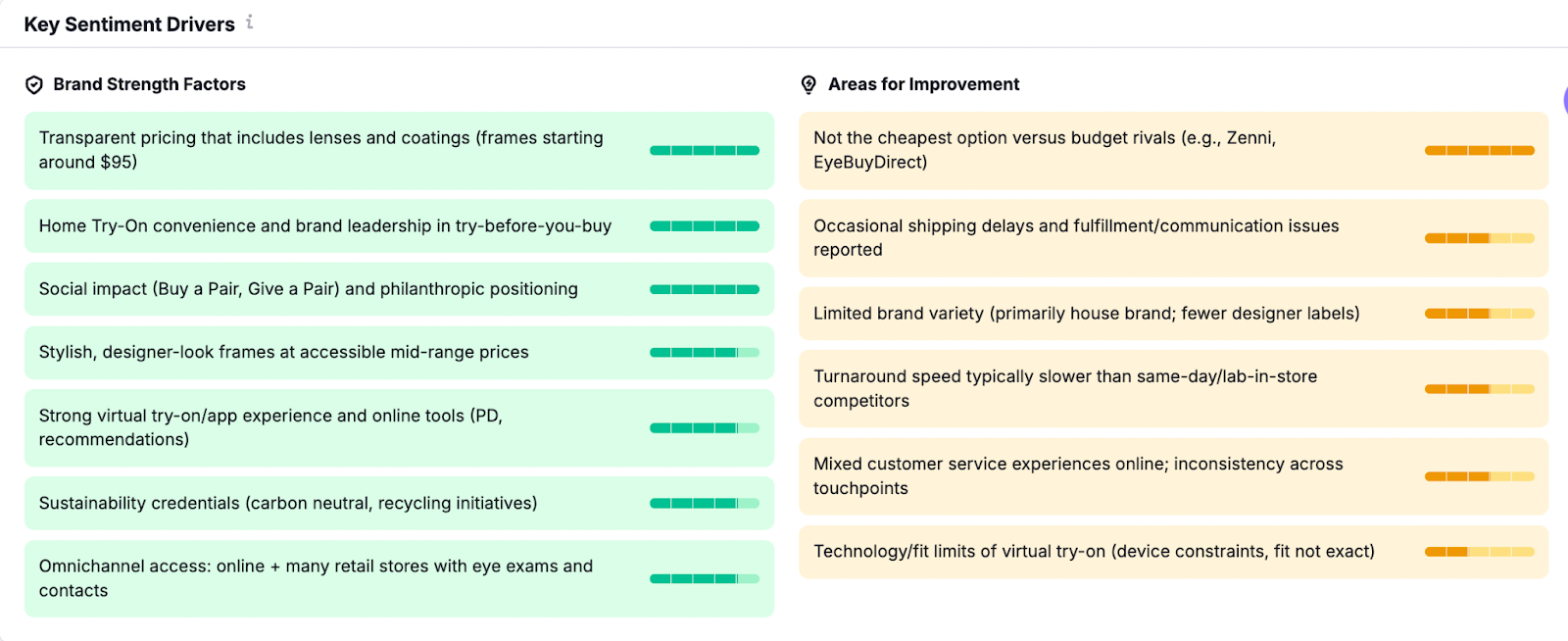Image resolution: width=1568 pixels, height=641 pixels.
Task: Click the info icon beside Key Sentiment Drivers
Action: click(250, 22)
